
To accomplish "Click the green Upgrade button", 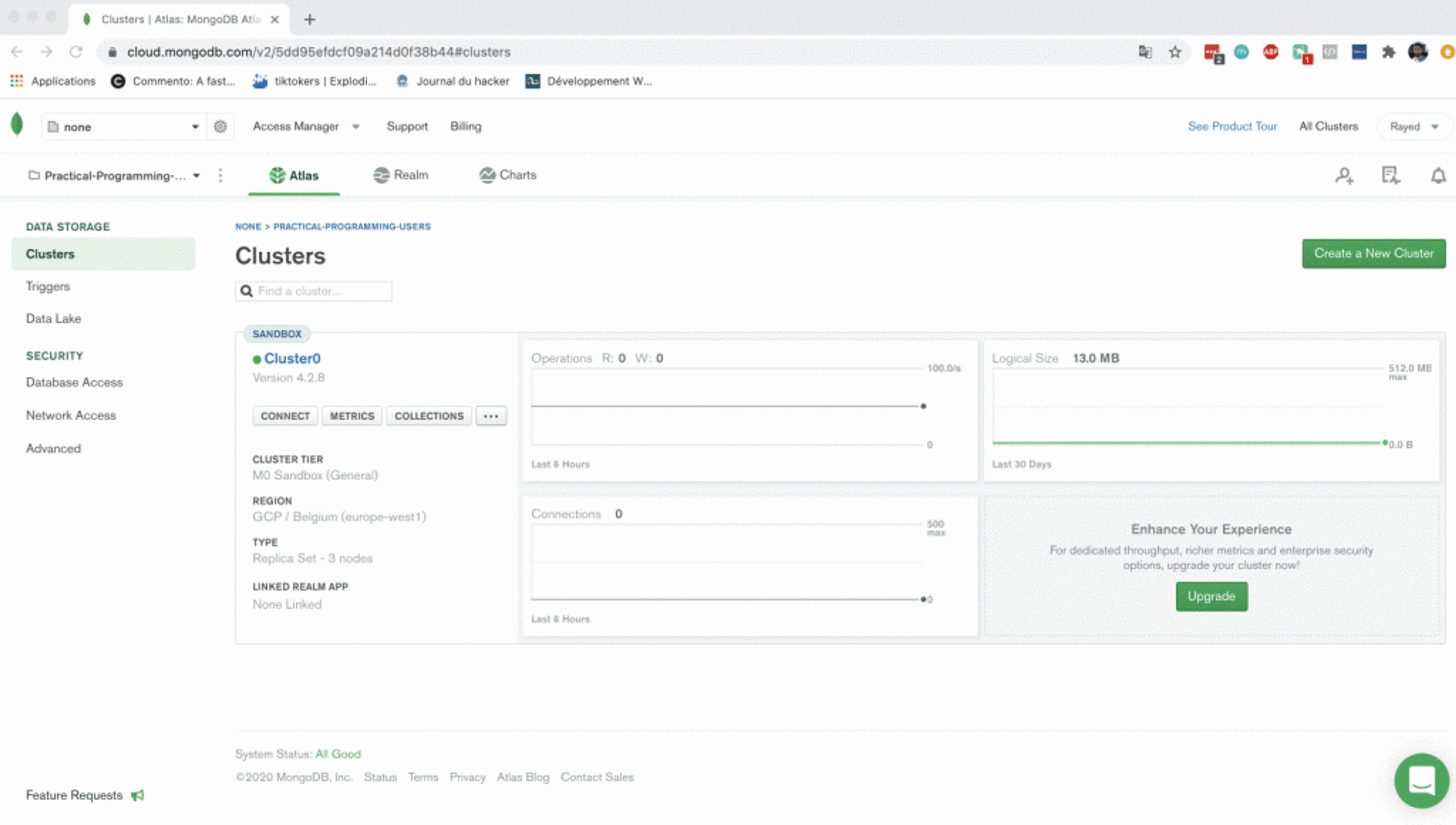I will click(x=1211, y=596).
